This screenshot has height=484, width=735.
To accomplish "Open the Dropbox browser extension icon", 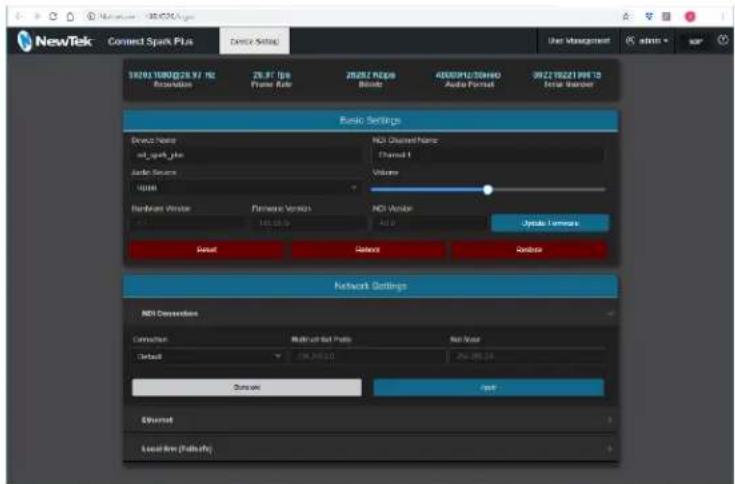I will click(x=649, y=16).
